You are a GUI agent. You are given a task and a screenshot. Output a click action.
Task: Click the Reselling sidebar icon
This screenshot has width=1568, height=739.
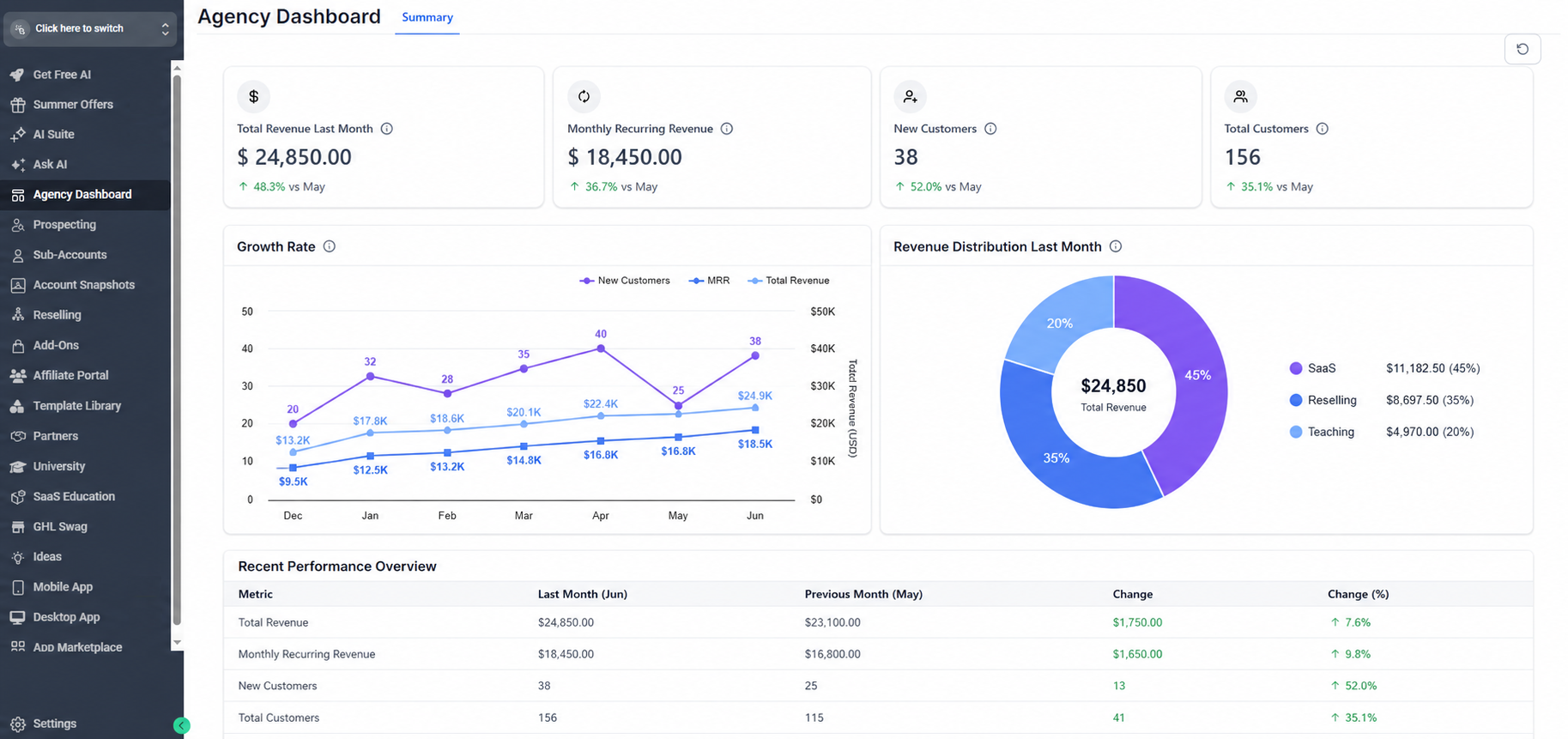(17, 315)
